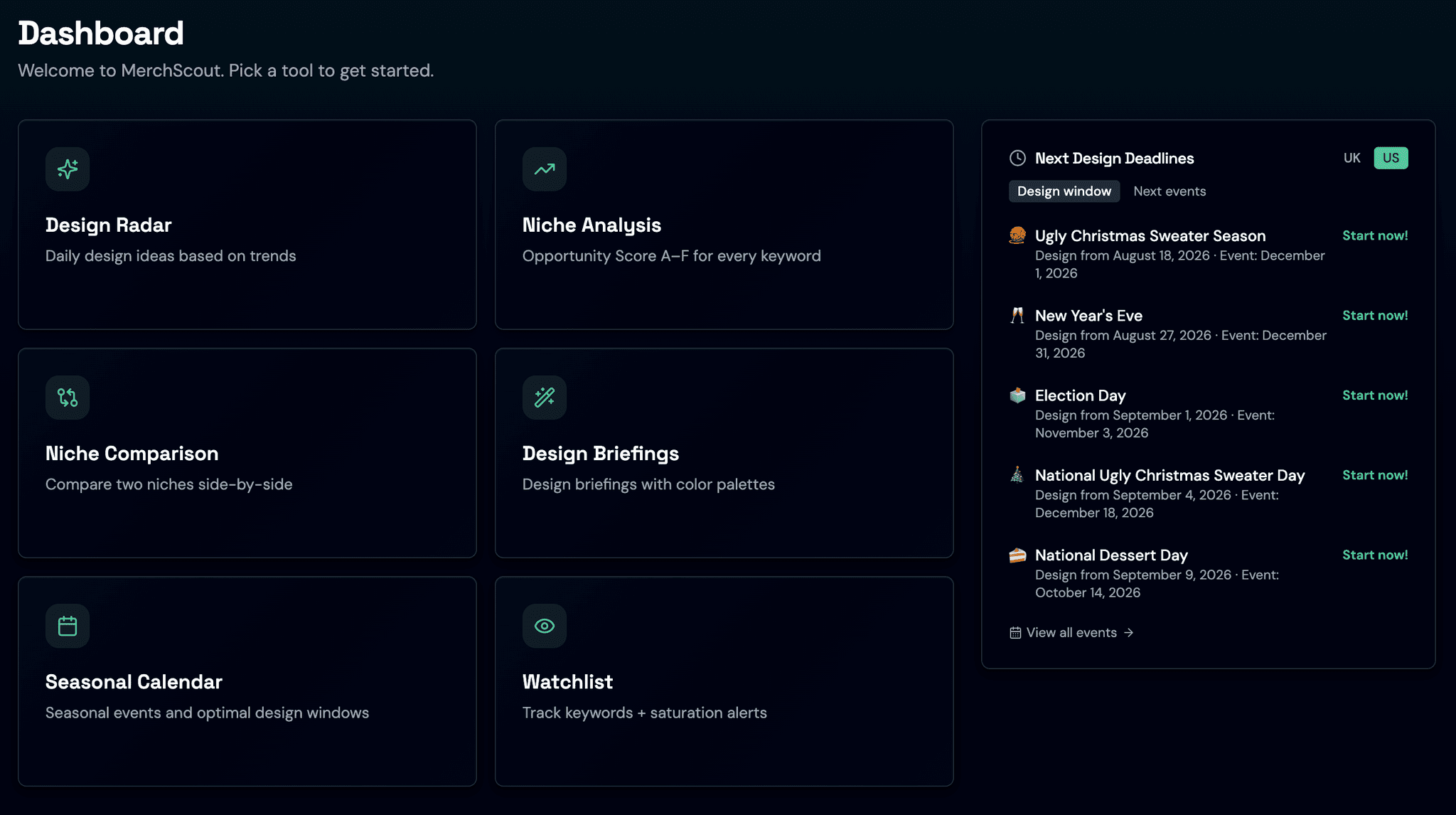Screen dimensions: 1456x815
Task: Click the Ugly Christmas Sweater Season emoji icon
Action: (1017, 235)
